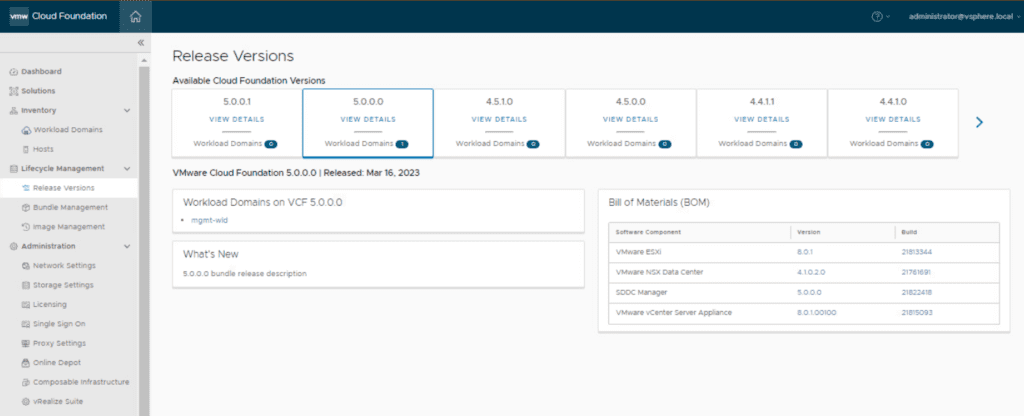Click SDDC Manager build 21822418
1024x416 pixels.
[916, 293]
